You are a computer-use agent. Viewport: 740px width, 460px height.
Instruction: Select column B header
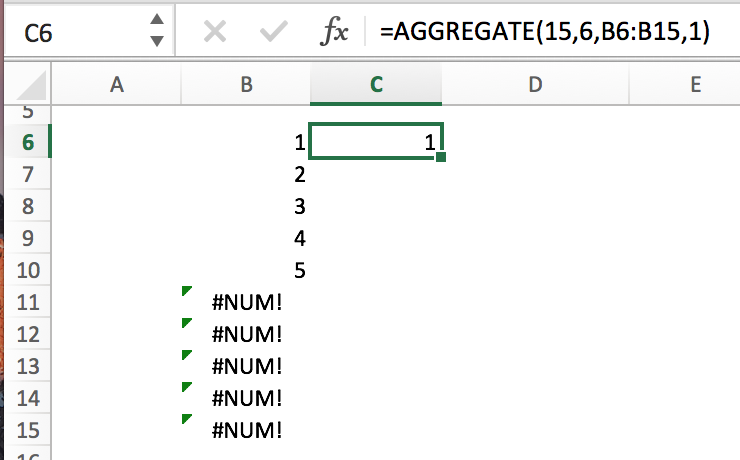(247, 86)
